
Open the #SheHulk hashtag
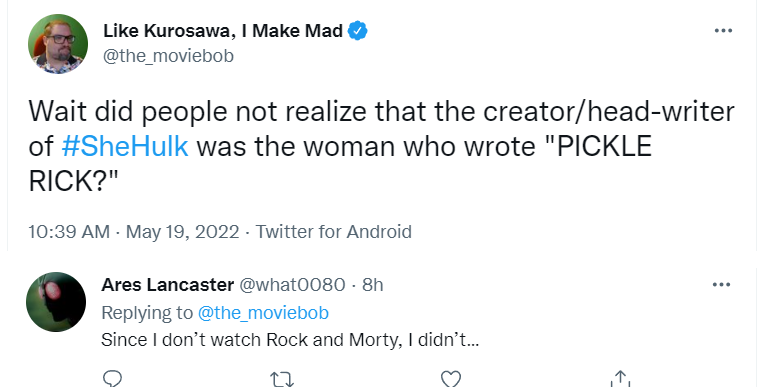click(x=125, y=146)
